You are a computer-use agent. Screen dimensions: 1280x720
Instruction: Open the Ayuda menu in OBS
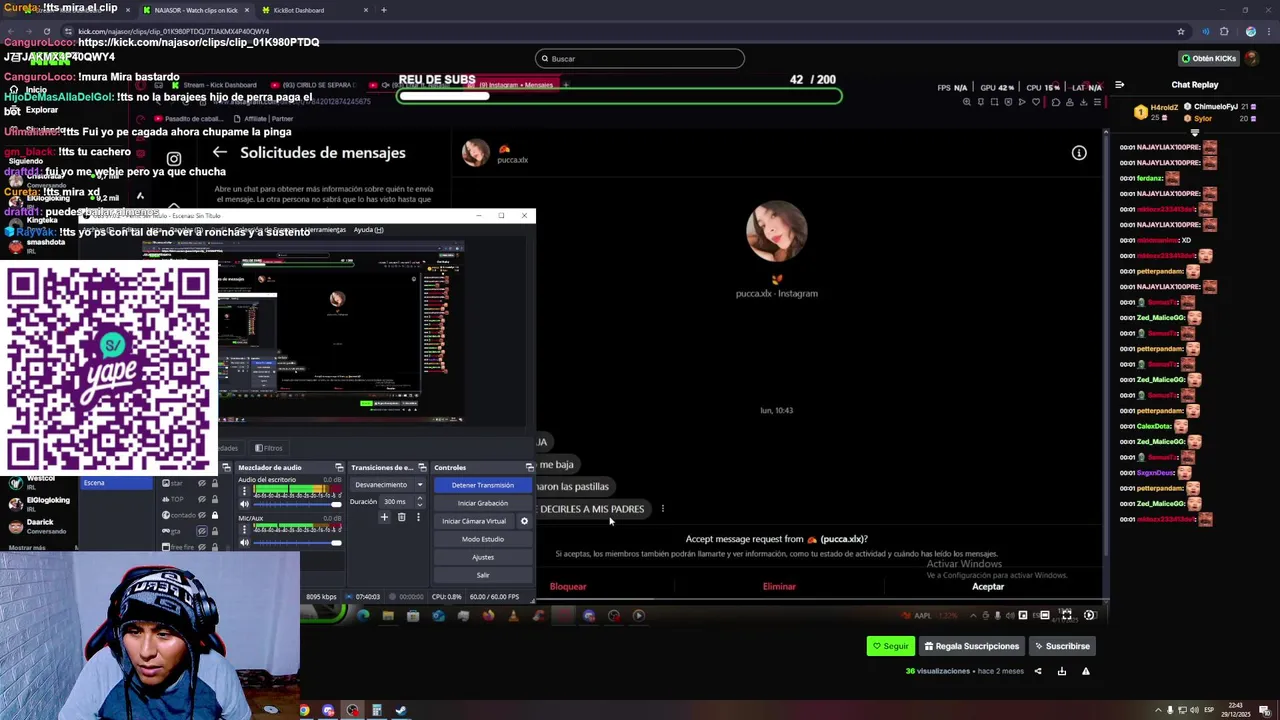(x=368, y=230)
